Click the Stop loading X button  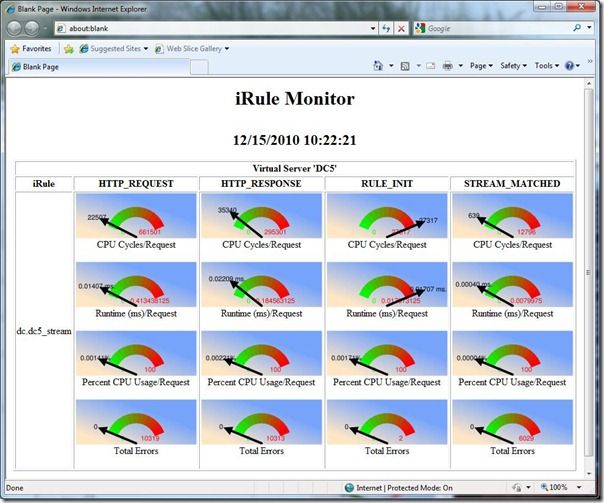coord(401,28)
